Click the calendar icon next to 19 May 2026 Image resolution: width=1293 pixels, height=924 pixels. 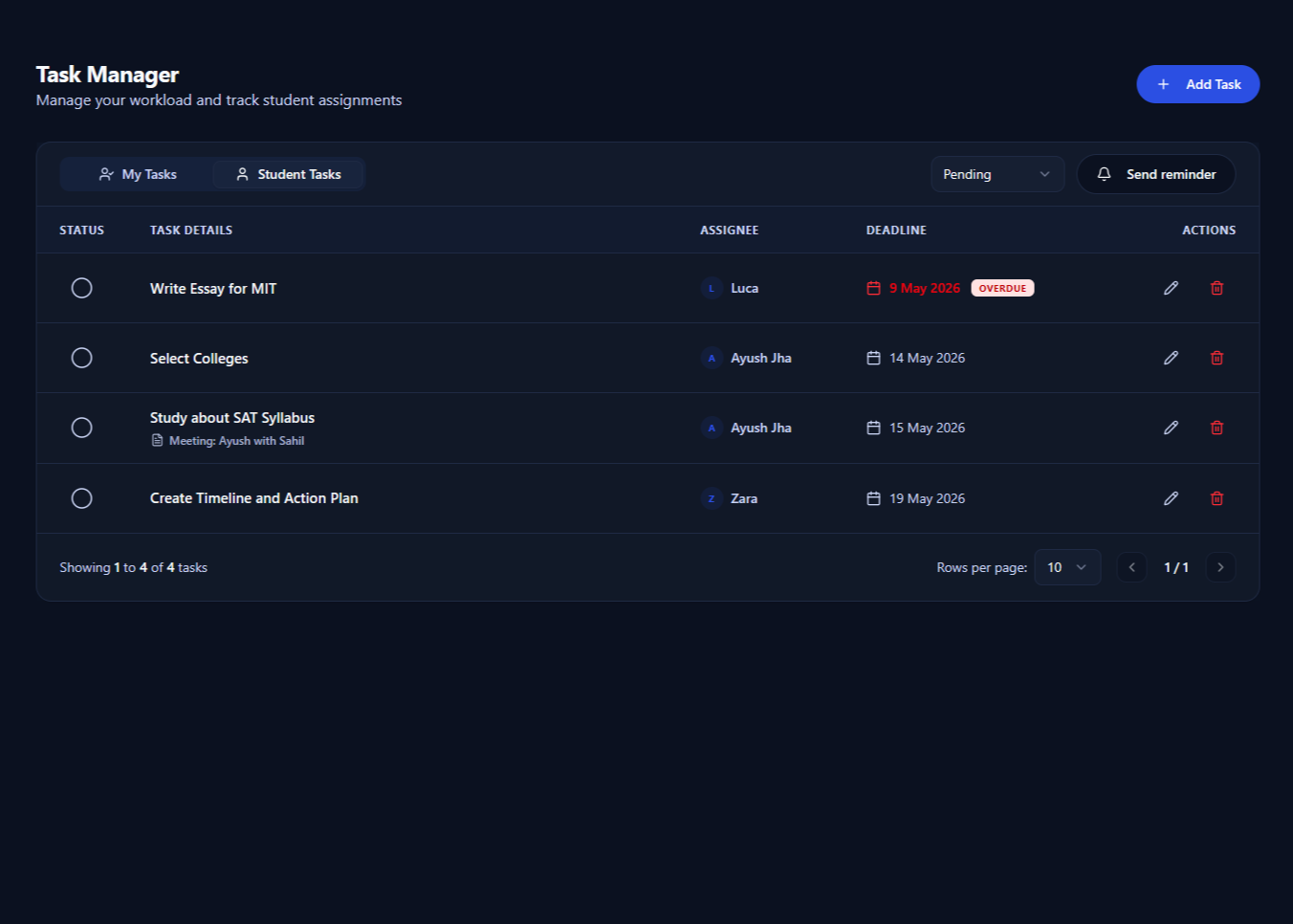point(873,498)
